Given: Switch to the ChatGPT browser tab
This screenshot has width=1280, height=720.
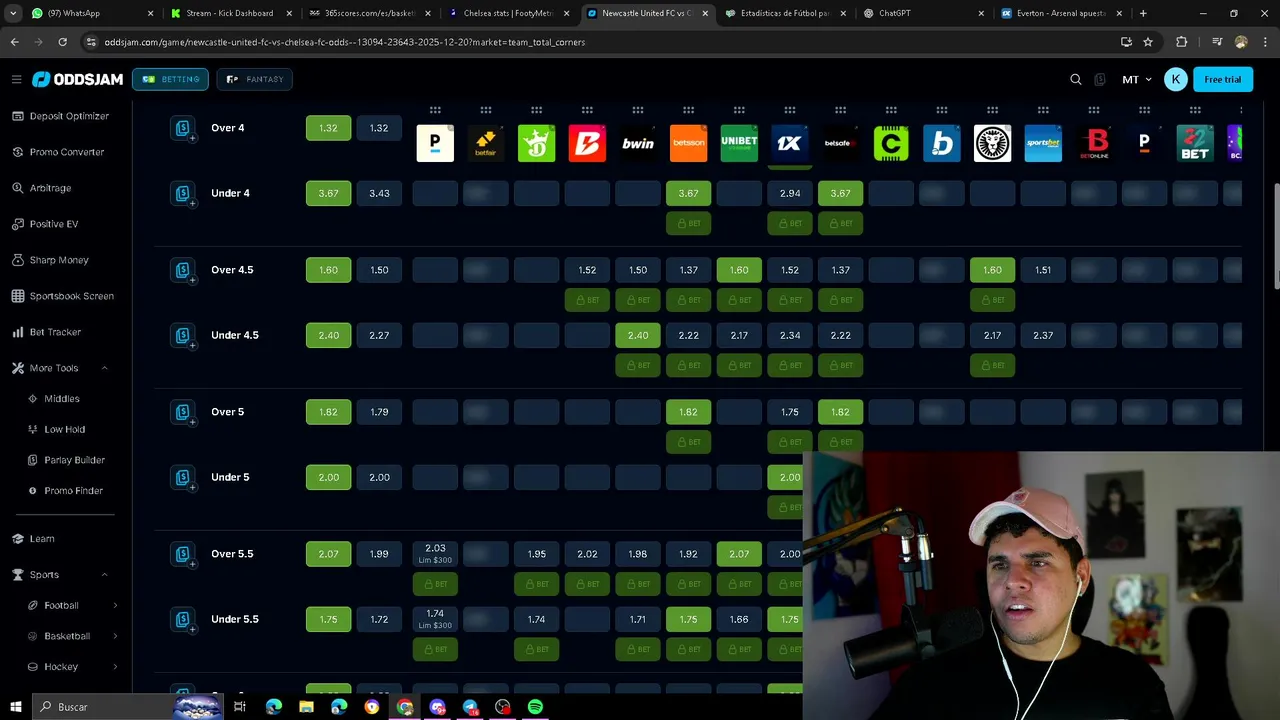Looking at the screenshot, I should tap(923, 13).
